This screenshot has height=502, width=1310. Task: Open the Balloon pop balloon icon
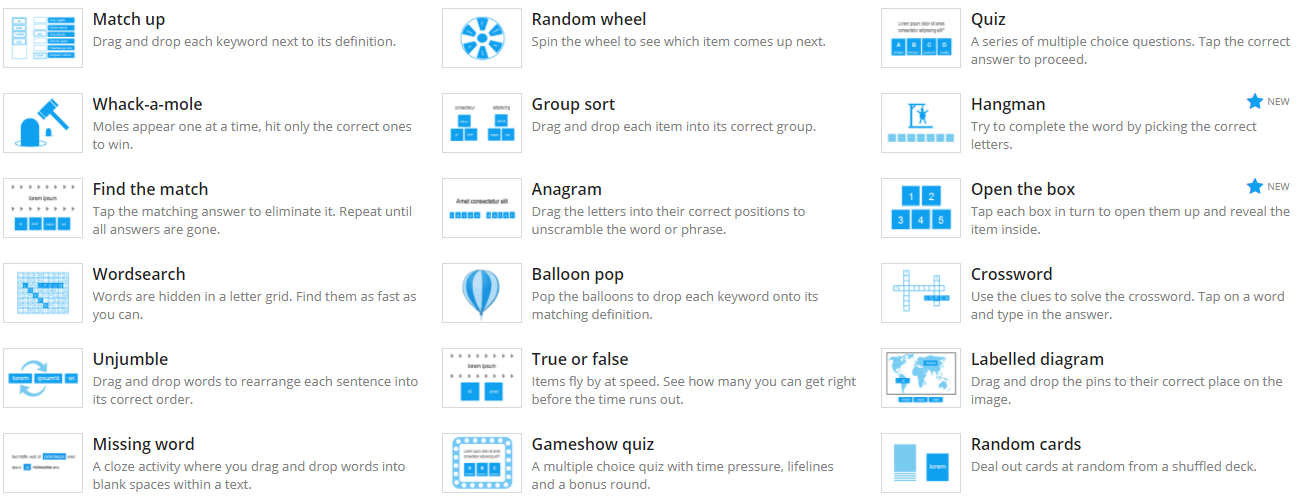pos(482,293)
